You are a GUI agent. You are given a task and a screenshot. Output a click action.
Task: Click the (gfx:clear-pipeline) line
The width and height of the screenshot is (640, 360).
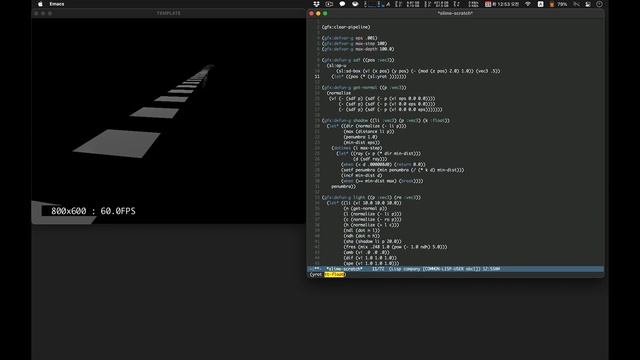pos(346,27)
